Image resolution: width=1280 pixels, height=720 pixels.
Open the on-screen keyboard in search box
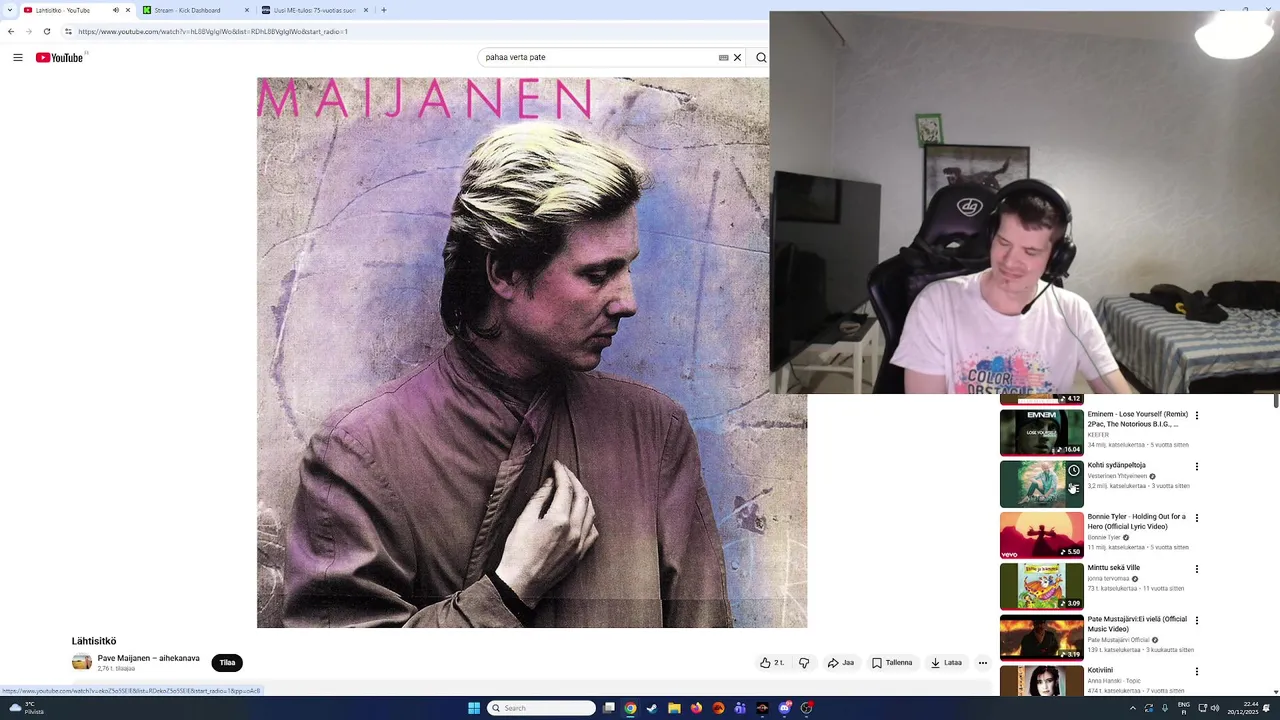click(x=723, y=58)
